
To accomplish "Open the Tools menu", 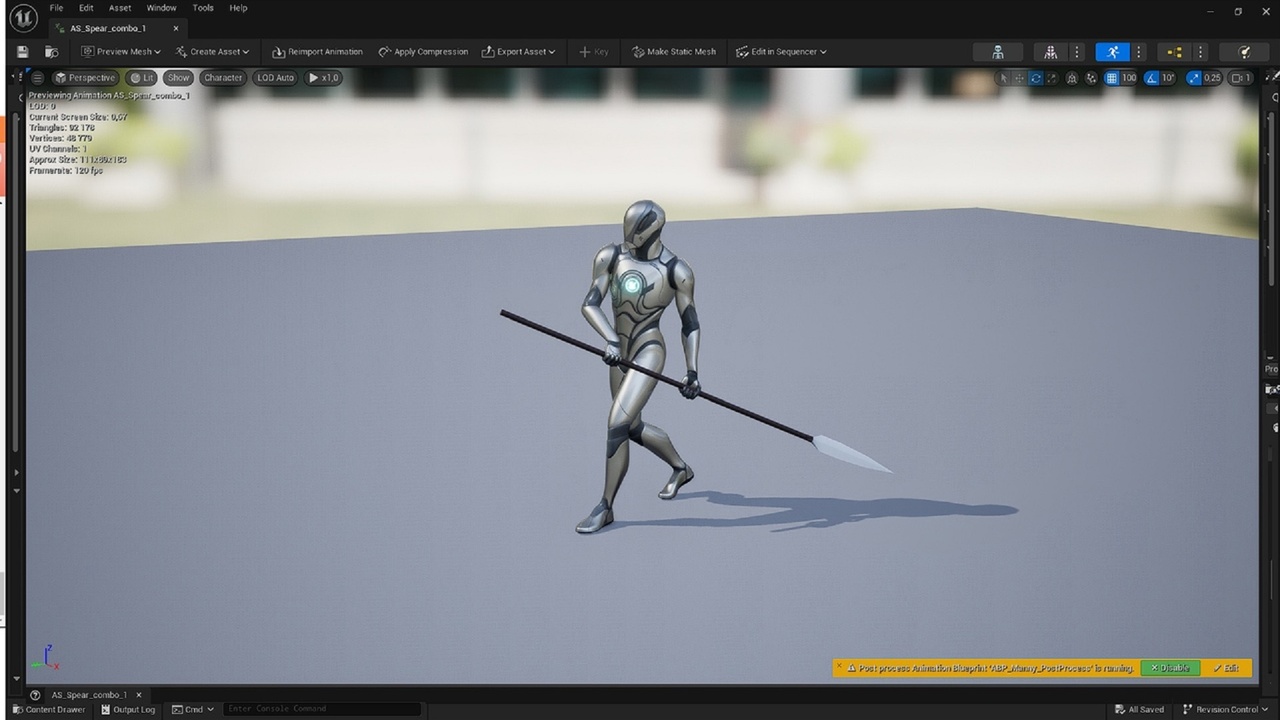I will pos(203,8).
